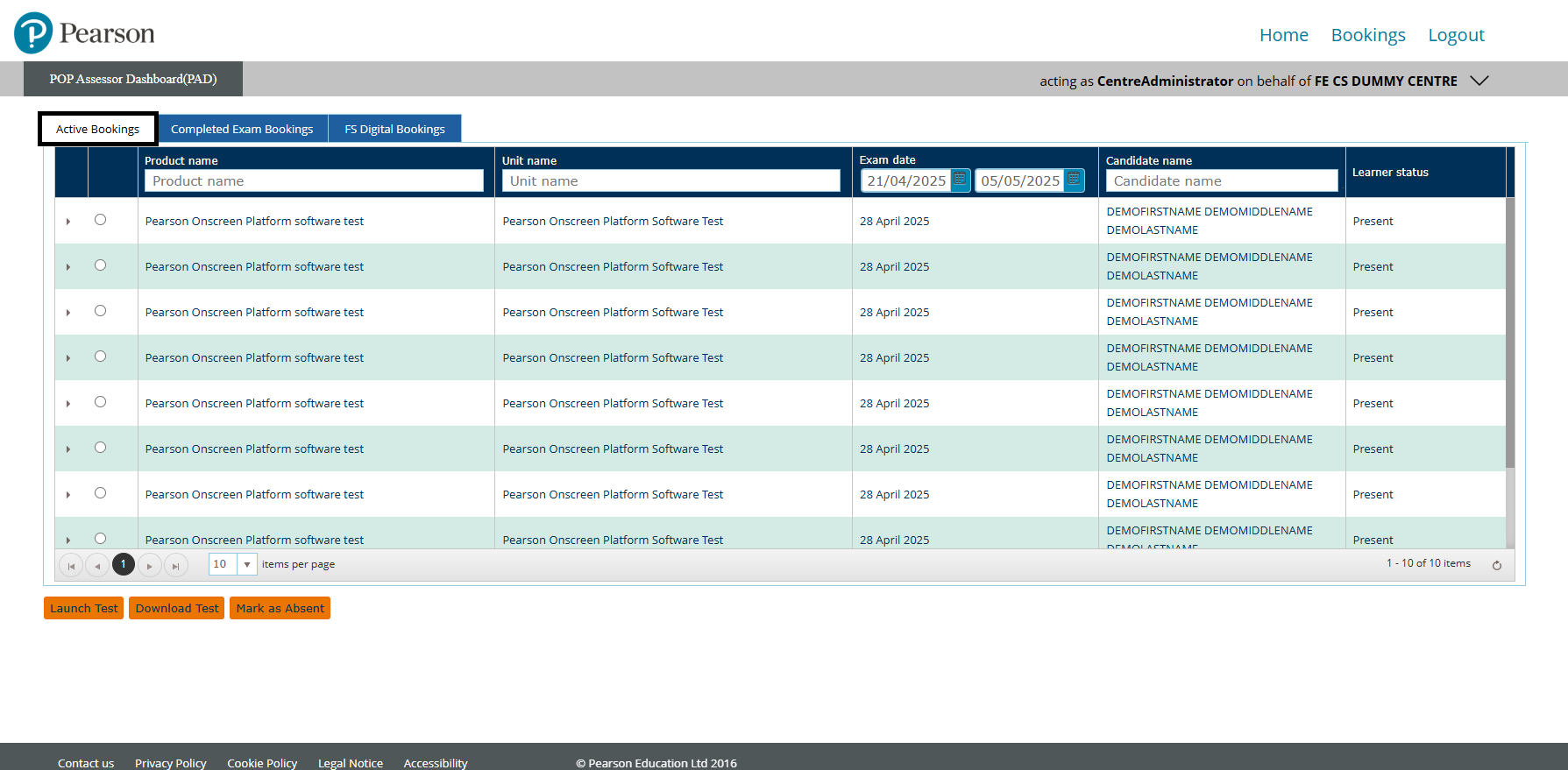Refresh the bookings grid

pyautogui.click(x=1497, y=565)
